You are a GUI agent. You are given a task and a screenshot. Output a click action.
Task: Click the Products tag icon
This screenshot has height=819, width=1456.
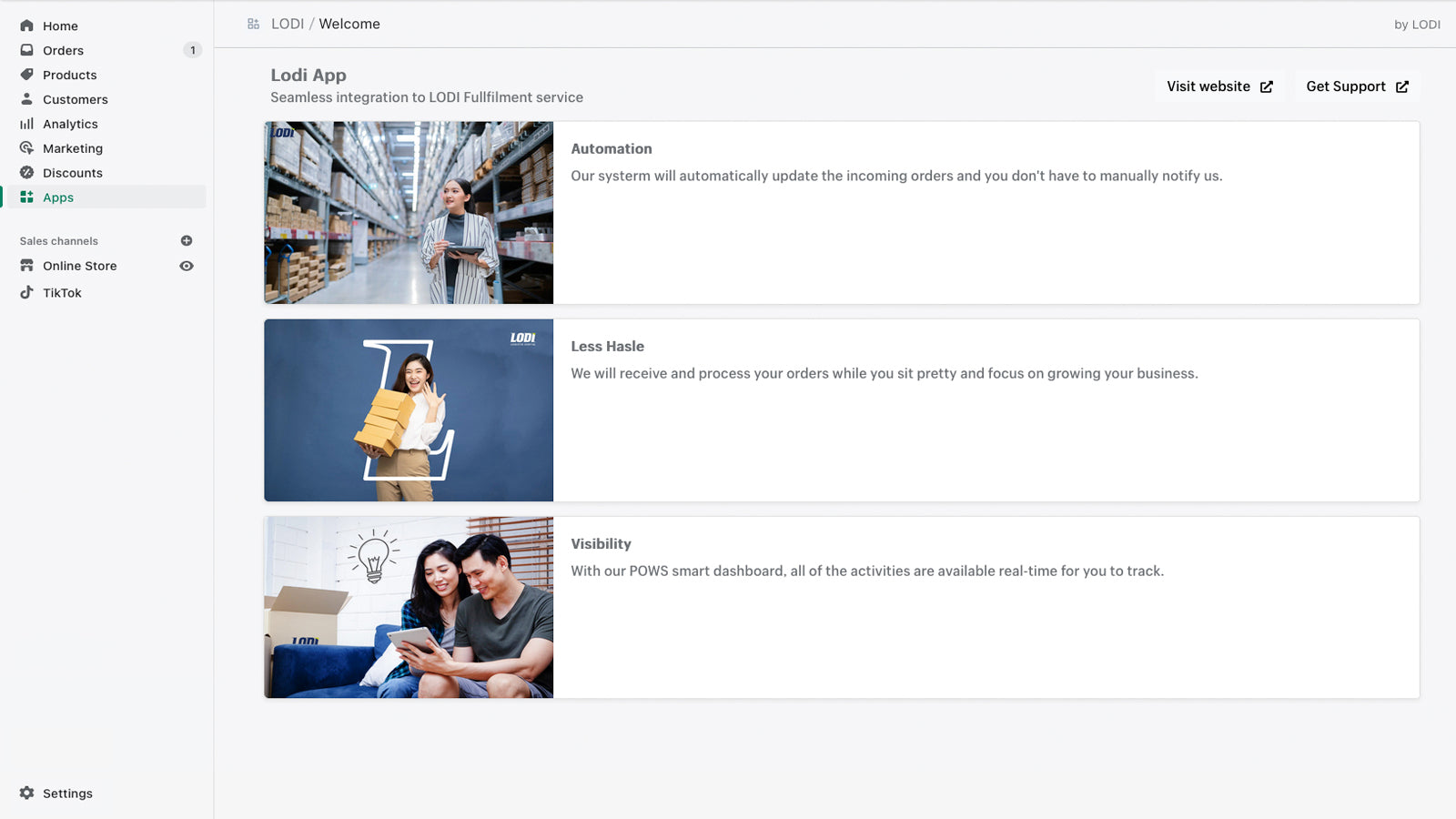click(26, 75)
